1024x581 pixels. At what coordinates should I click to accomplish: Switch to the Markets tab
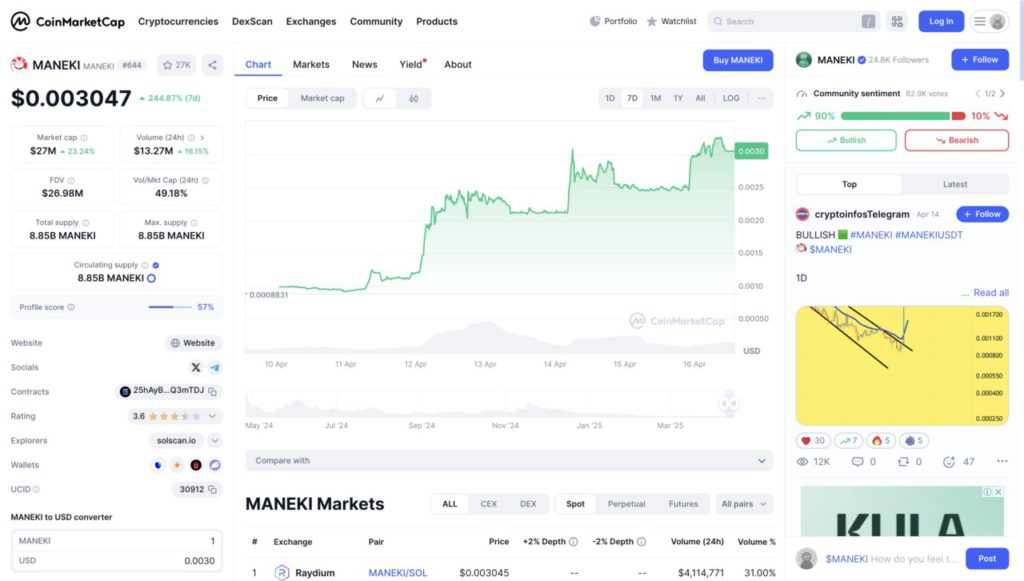pos(311,64)
